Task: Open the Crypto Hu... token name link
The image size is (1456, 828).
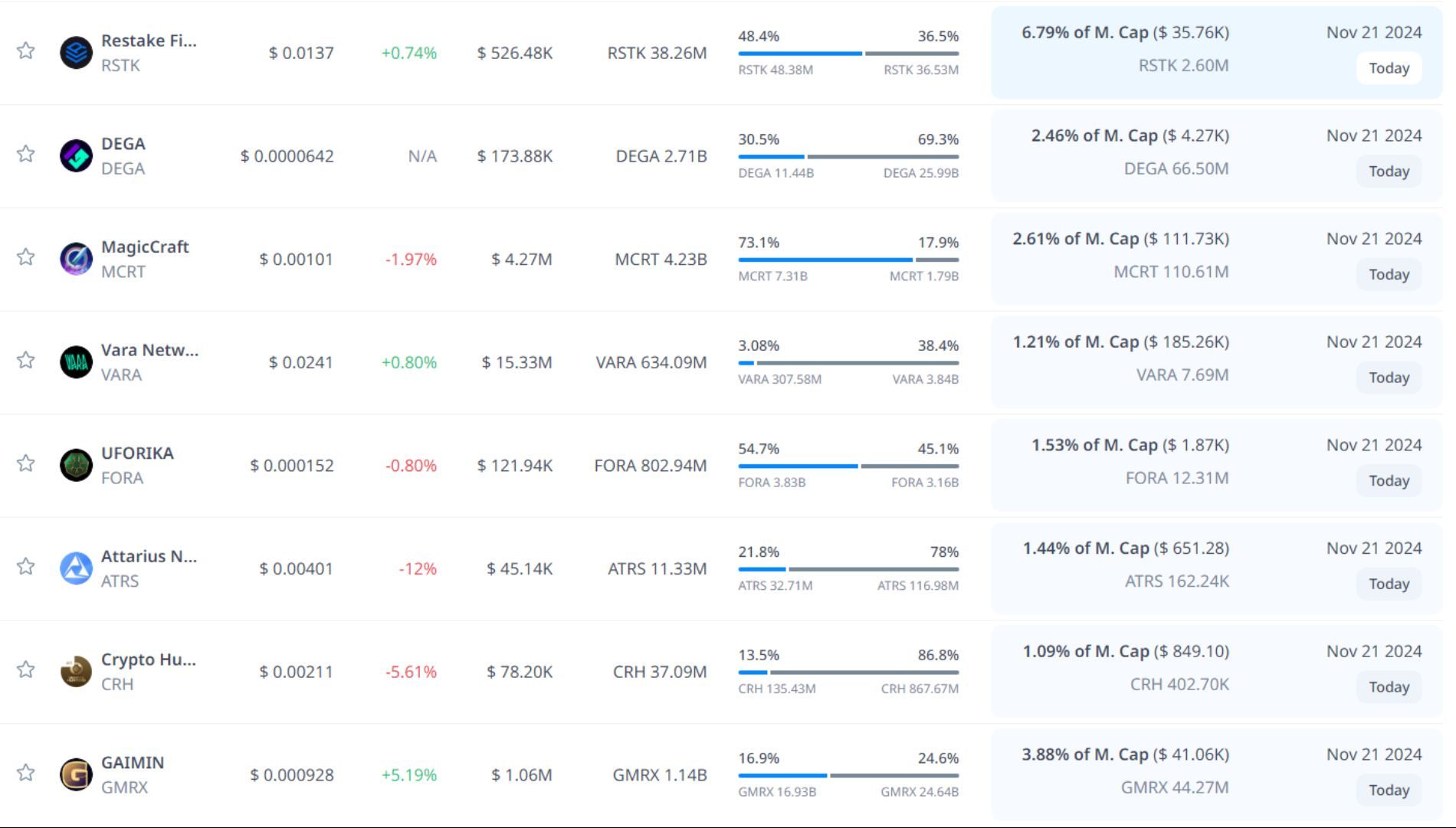Action: click(x=149, y=659)
